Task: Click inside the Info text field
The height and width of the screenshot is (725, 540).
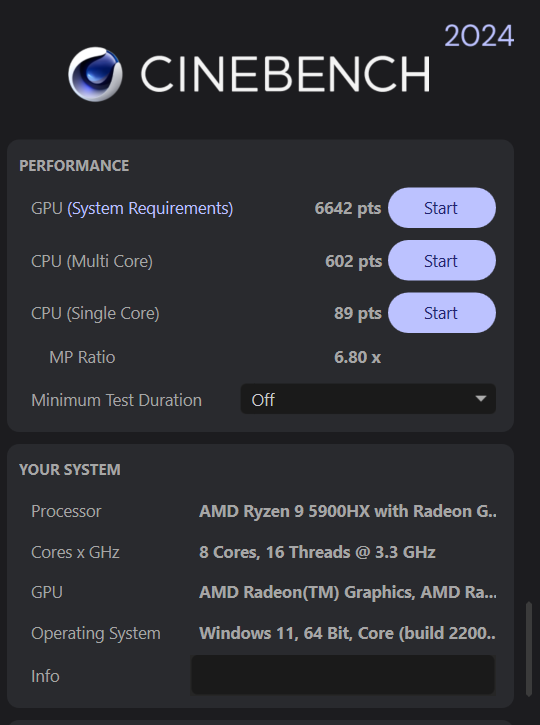Action: [343, 675]
